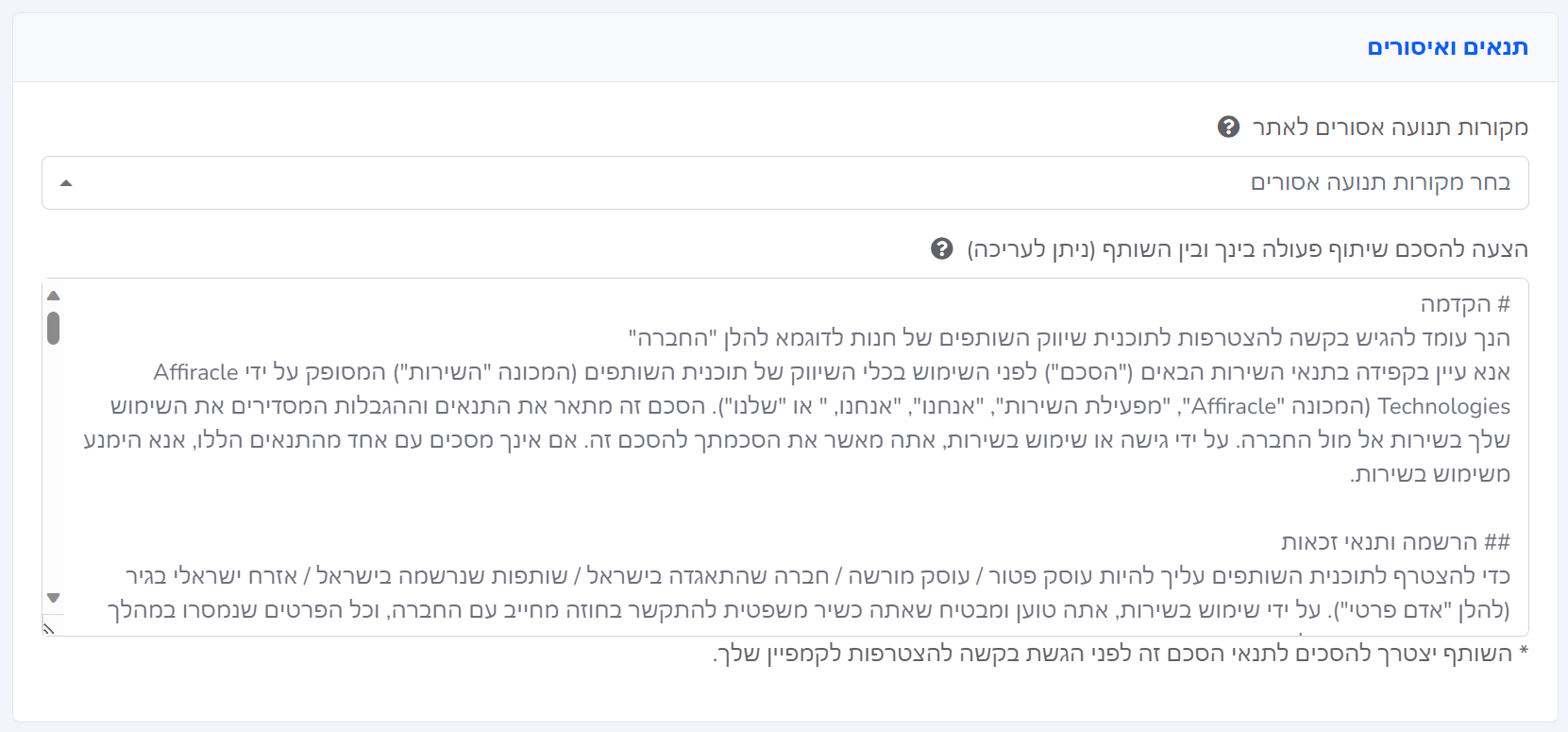The width and height of the screenshot is (1568, 732).
Task: Click the empty scrollbar track below the thumb
Action: [x=54, y=472]
